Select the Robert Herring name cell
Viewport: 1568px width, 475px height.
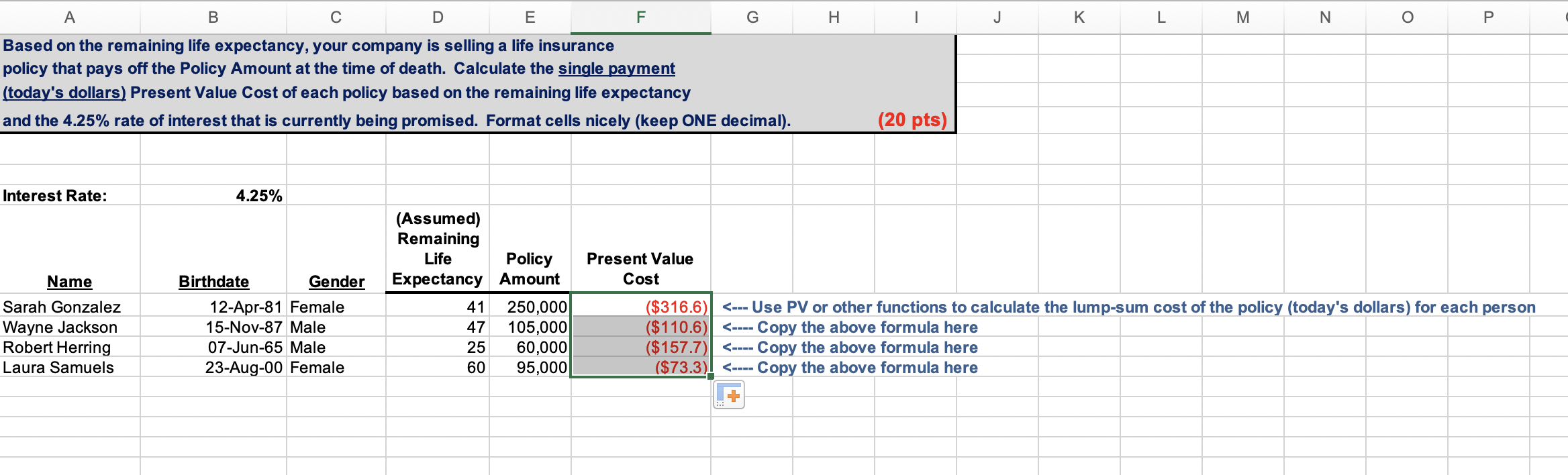coord(70,347)
